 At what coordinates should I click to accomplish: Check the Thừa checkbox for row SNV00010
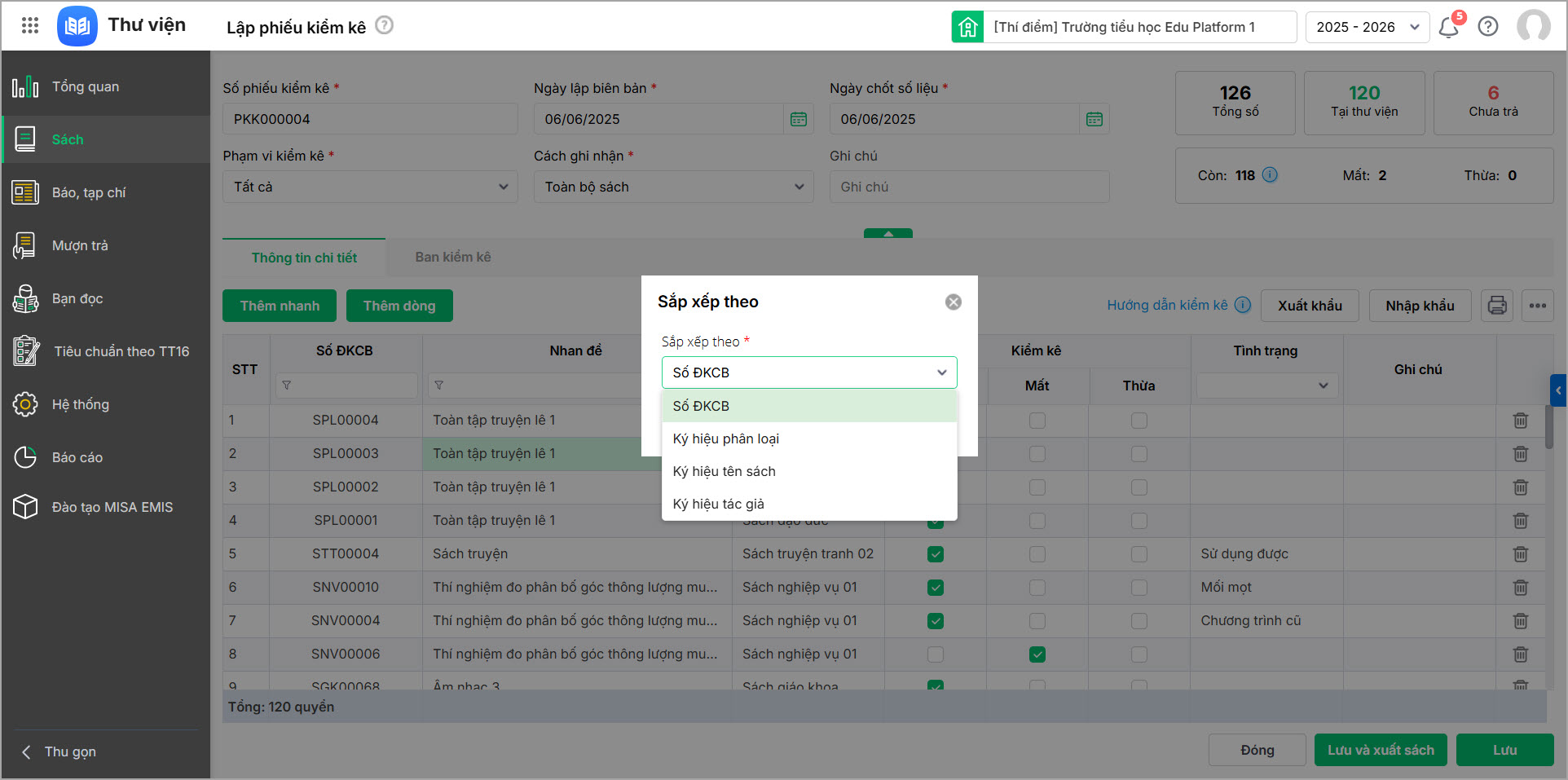coord(1139,588)
